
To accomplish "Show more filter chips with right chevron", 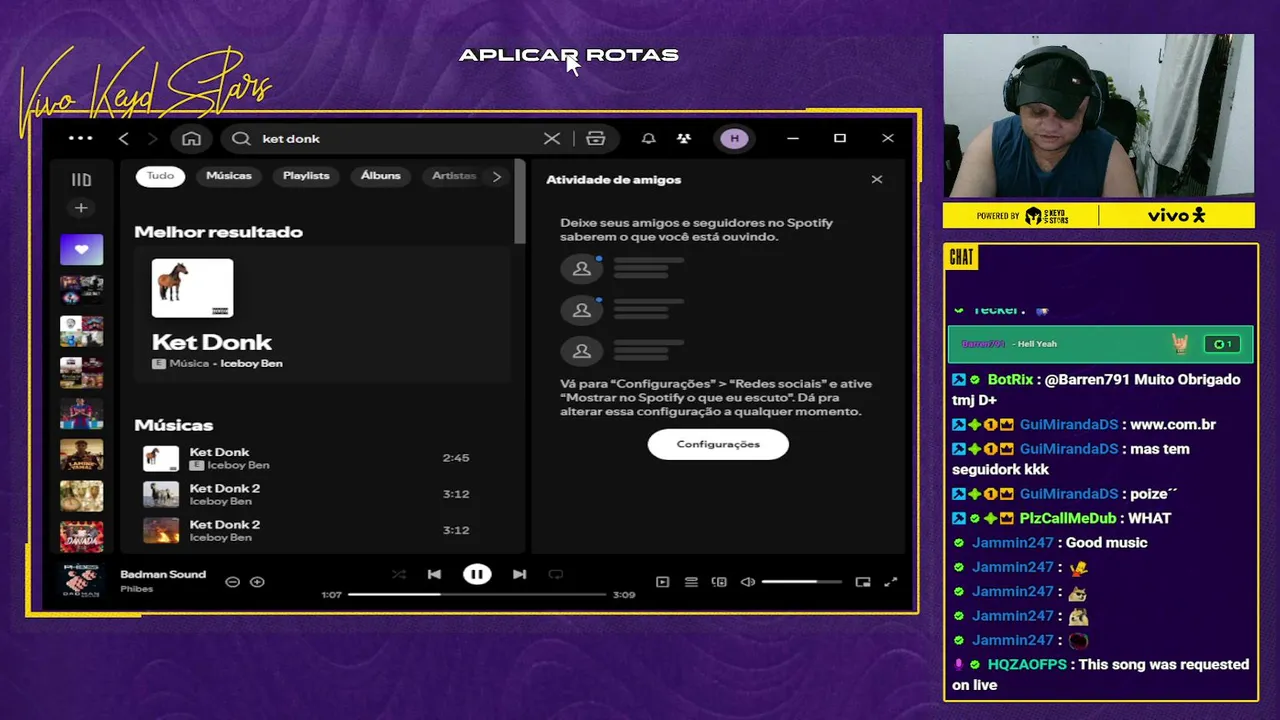I will click(497, 176).
